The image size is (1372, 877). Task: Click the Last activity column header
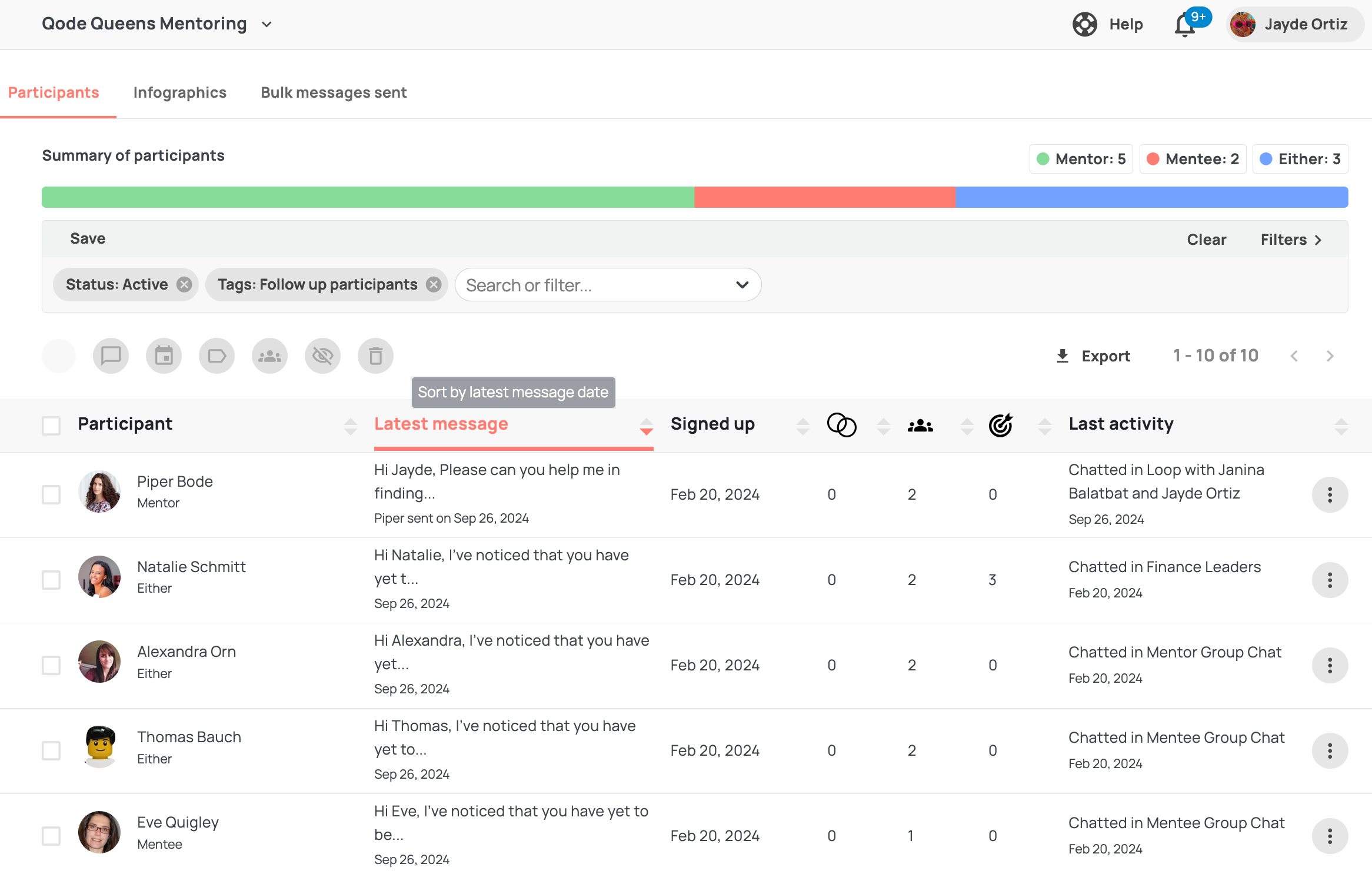pyautogui.click(x=1121, y=424)
